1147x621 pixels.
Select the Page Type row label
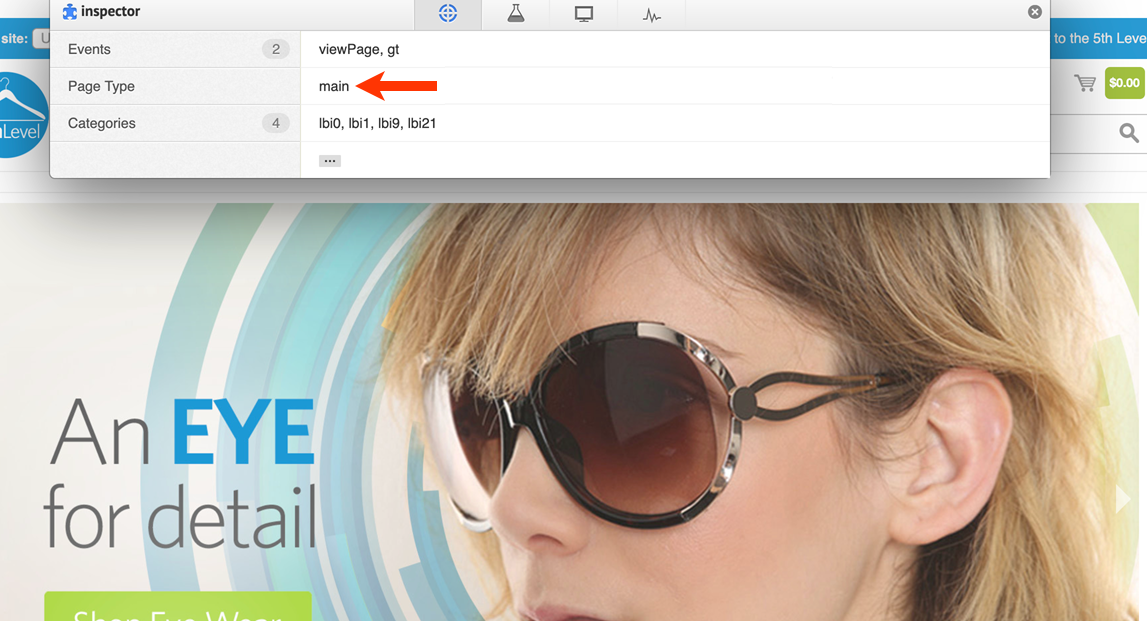coord(101,86)
